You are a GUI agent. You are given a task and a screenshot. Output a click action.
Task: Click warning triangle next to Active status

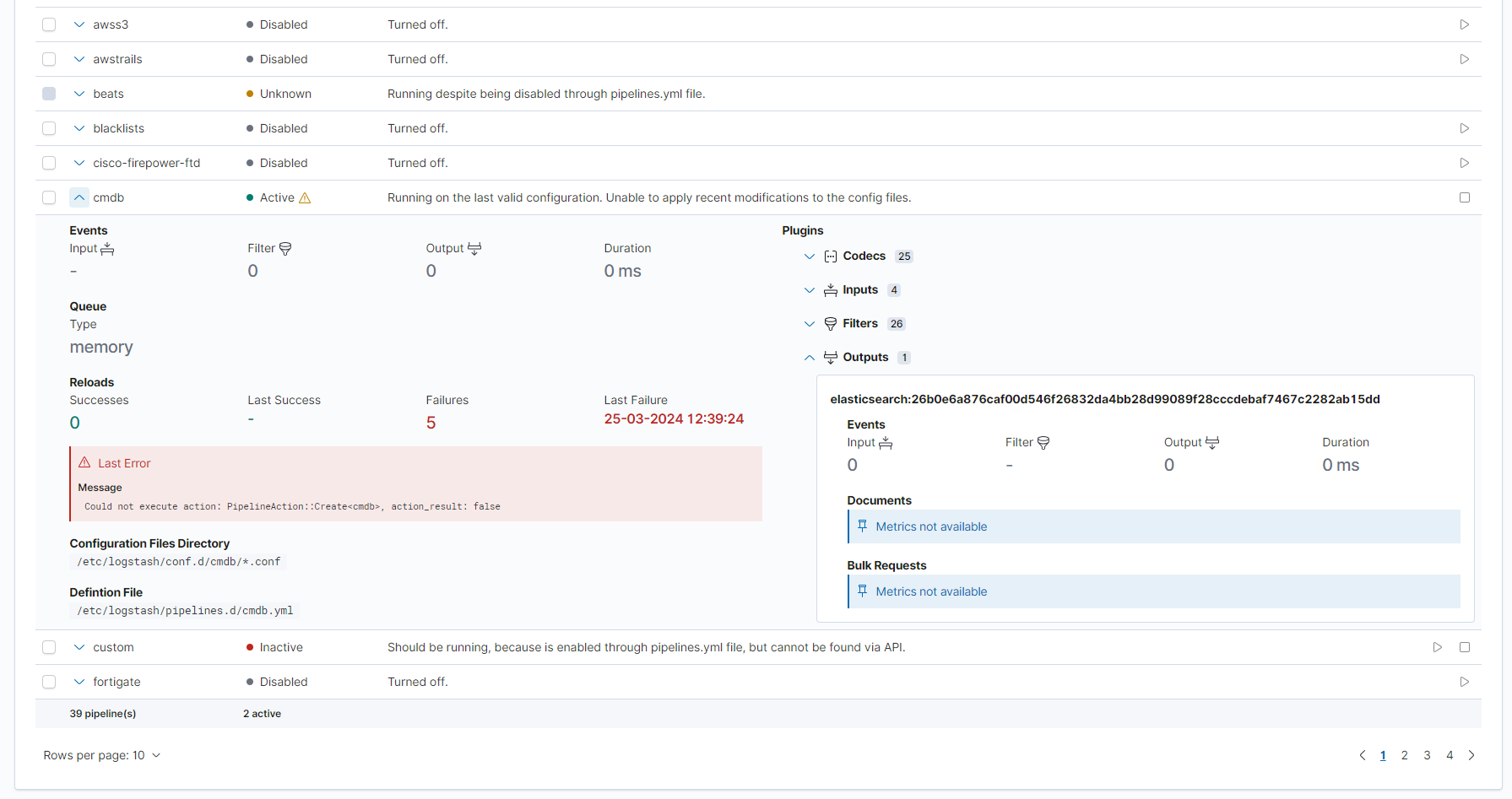click(305, 197)
